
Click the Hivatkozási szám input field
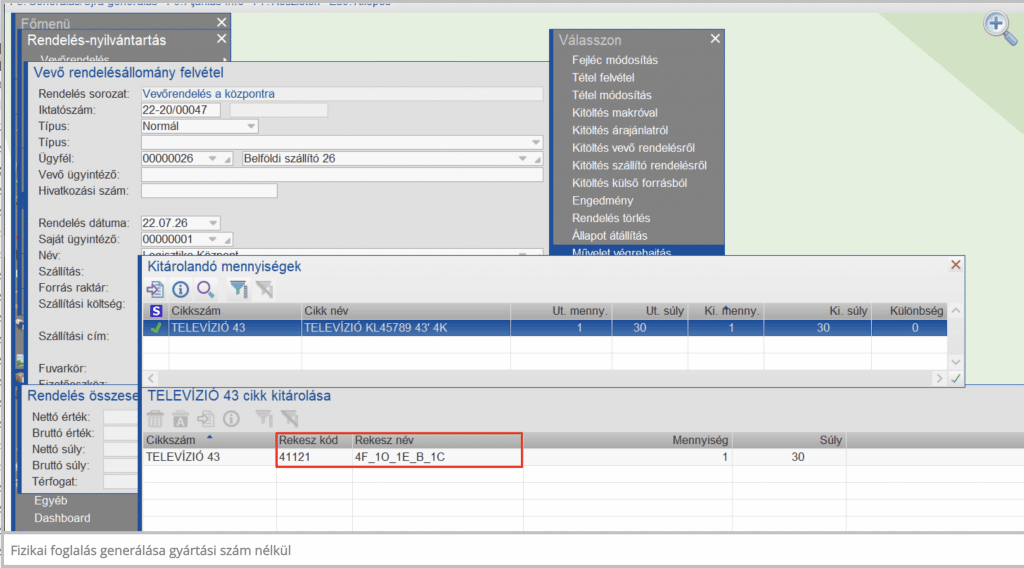tap(209, 191)
